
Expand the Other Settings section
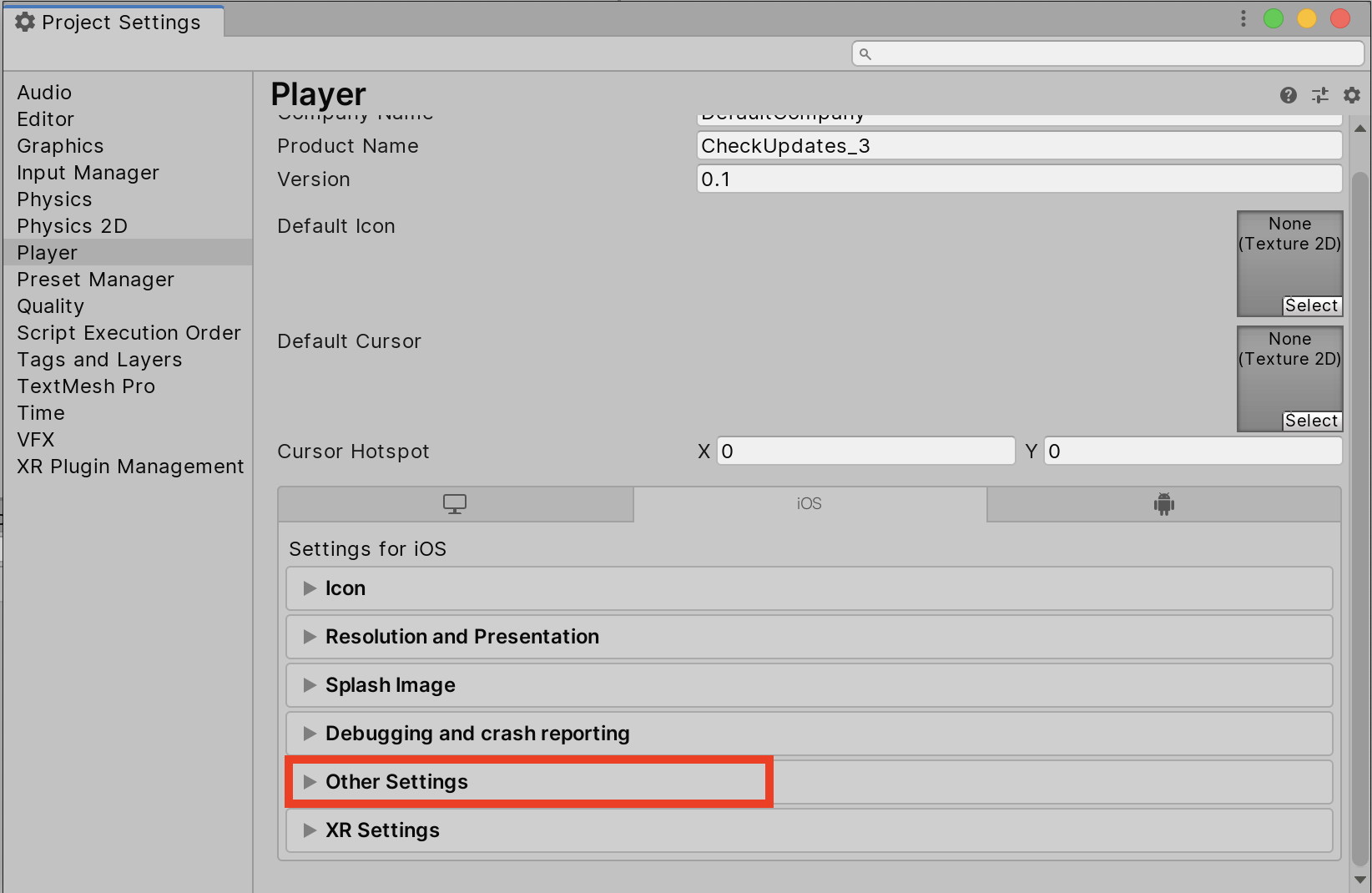tap(809, 782)
